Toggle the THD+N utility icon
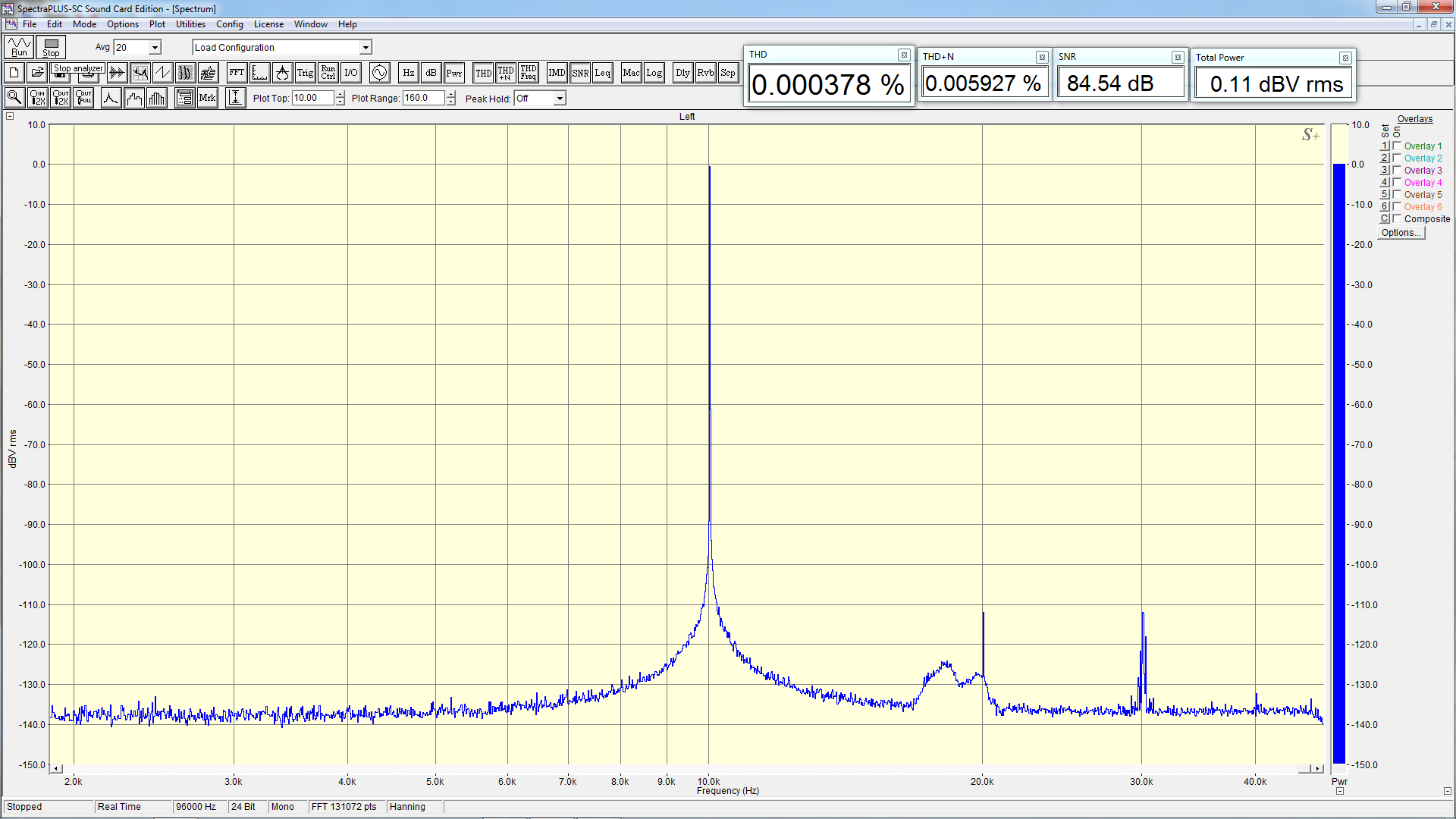Screen dimensions: 1456x819 (x=506, y=73)
